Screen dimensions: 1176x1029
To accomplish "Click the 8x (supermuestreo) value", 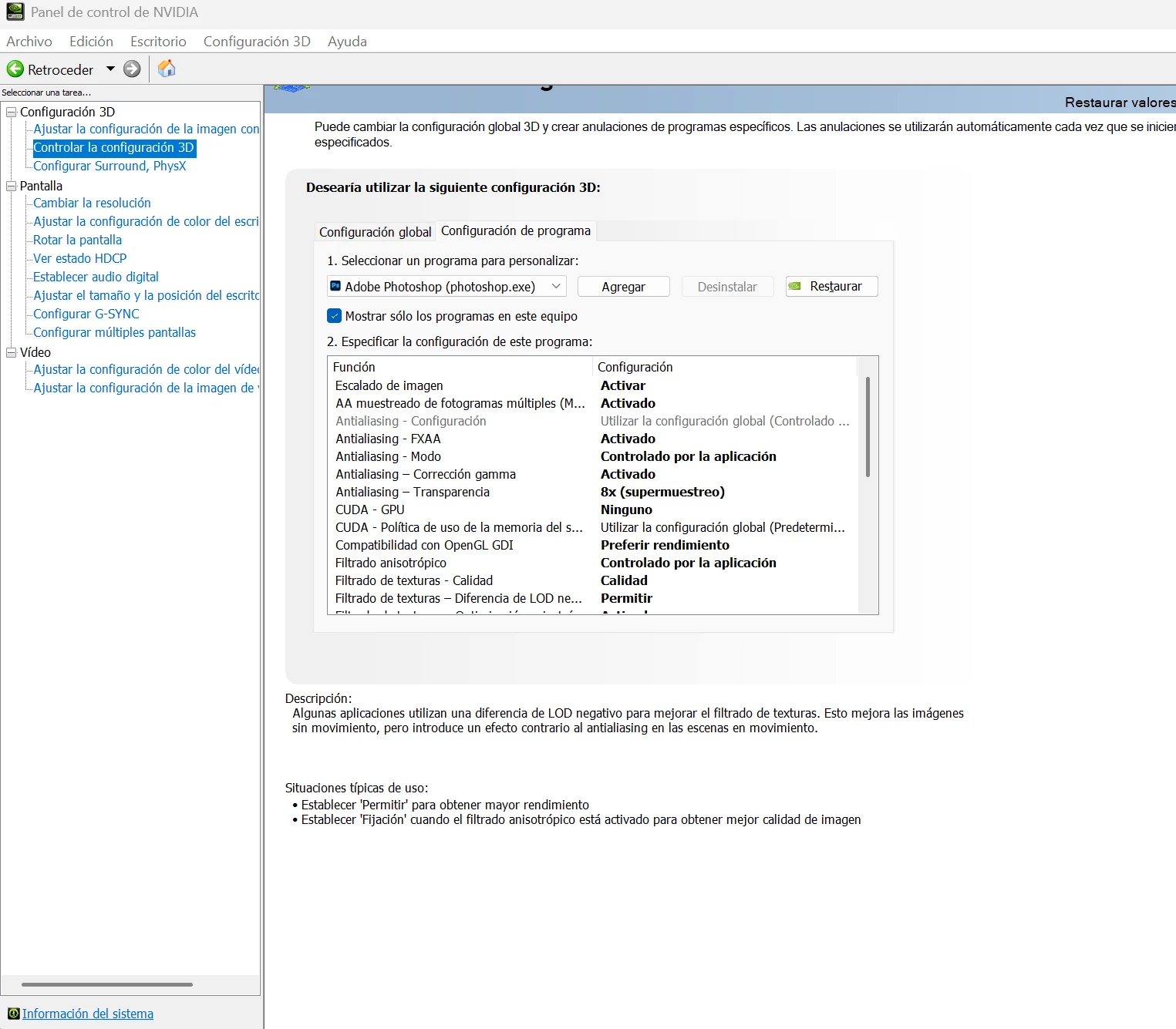I will [662, 492].
